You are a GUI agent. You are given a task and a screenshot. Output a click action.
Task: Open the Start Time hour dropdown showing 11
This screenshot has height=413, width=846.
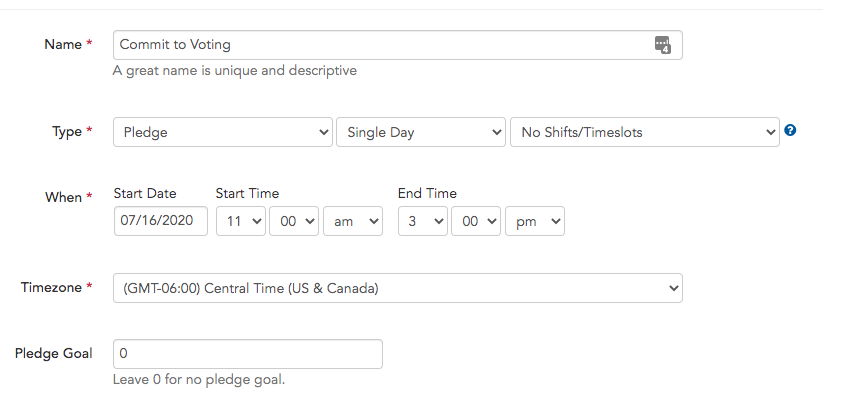coord(241,221)
